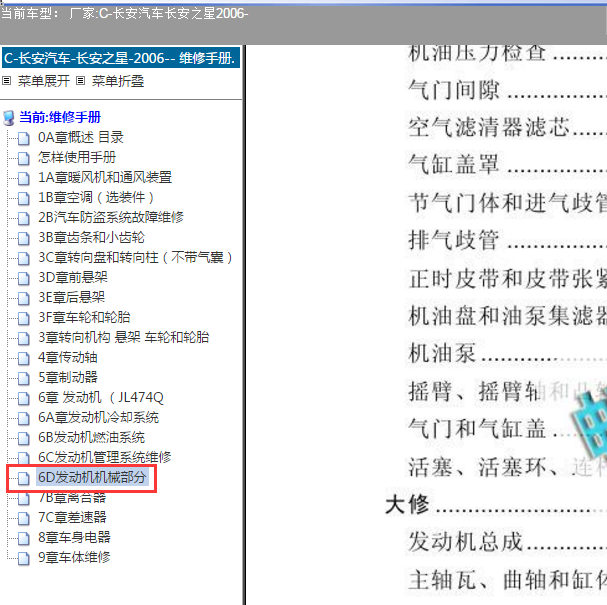Click page icon beside 6章 发动机 (JL474Q

pyautogui.click(x=24, y=398)
